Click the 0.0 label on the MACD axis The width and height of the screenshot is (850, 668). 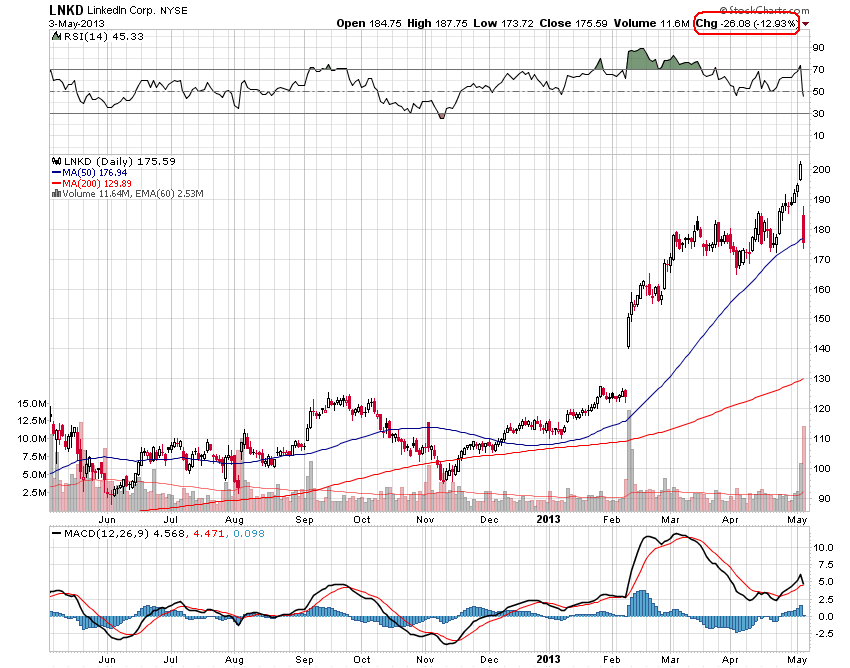826,617
